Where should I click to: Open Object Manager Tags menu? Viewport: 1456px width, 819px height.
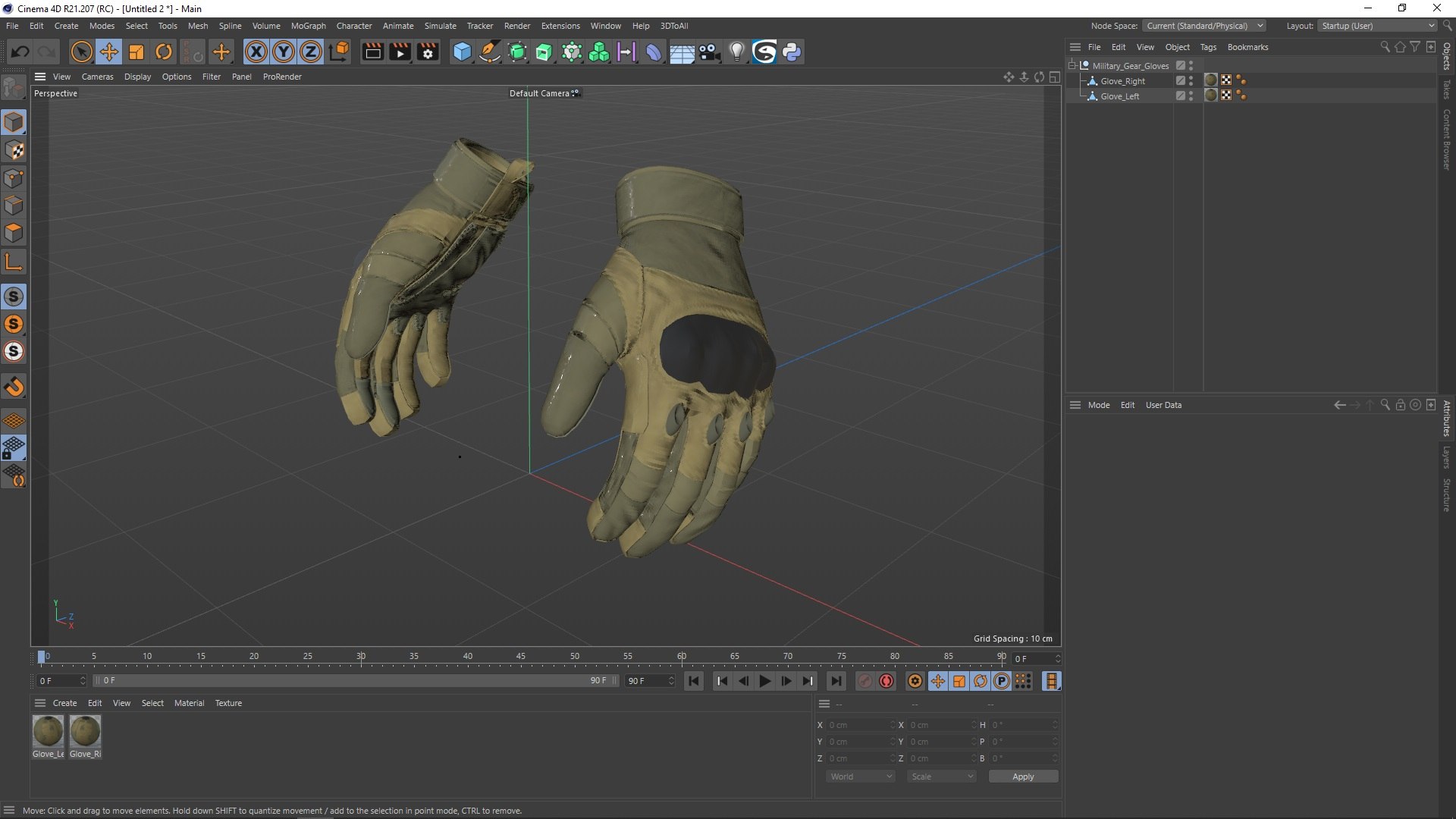click(x=1208, y=47)
